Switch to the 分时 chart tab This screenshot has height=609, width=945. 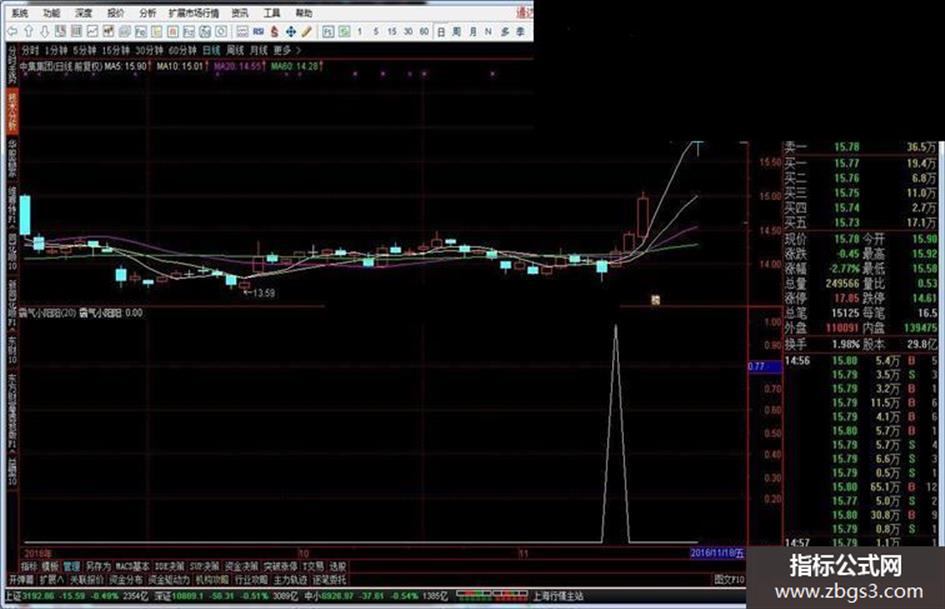coord(30,50)
